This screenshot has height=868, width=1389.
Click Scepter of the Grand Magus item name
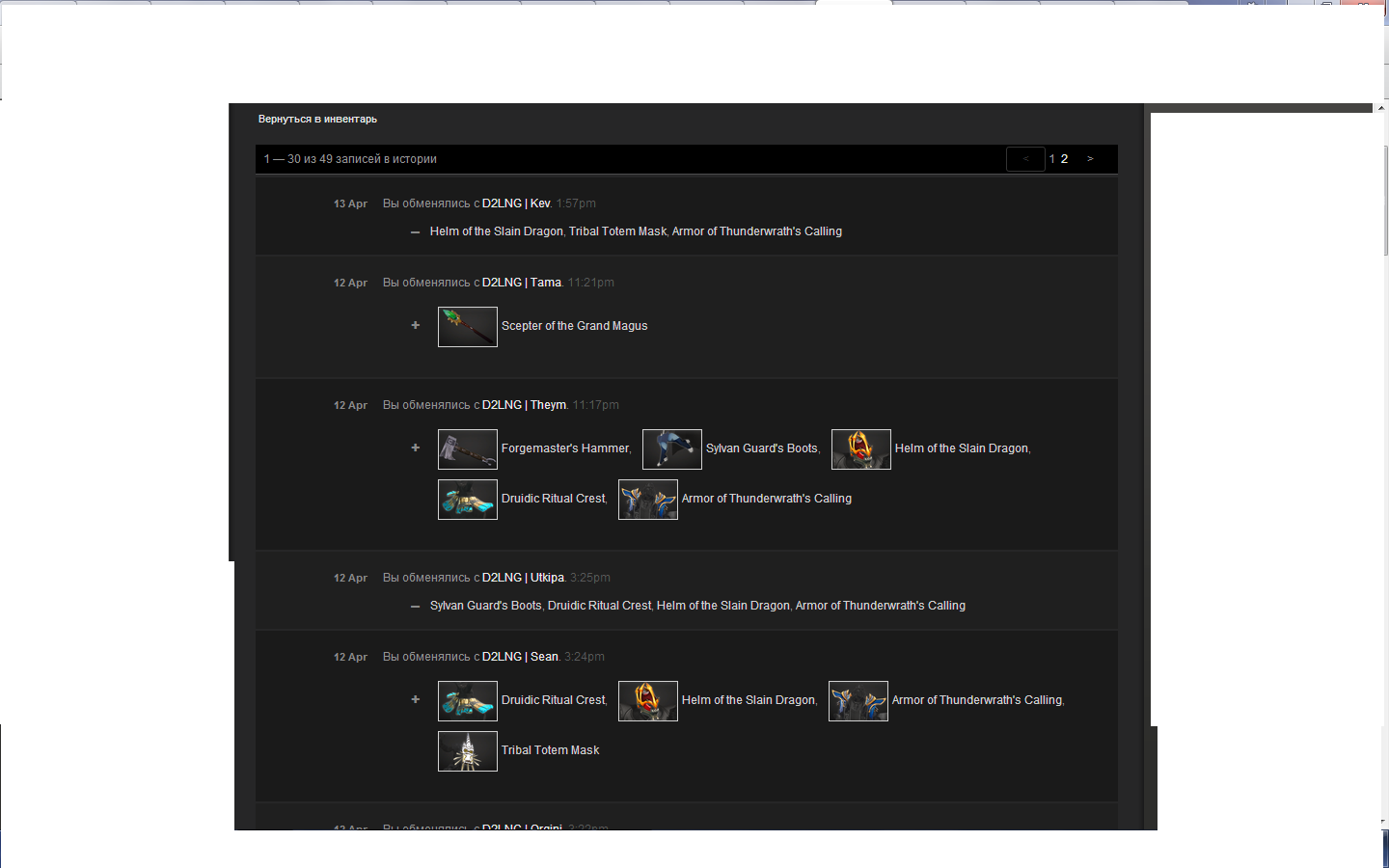(574, 326)
